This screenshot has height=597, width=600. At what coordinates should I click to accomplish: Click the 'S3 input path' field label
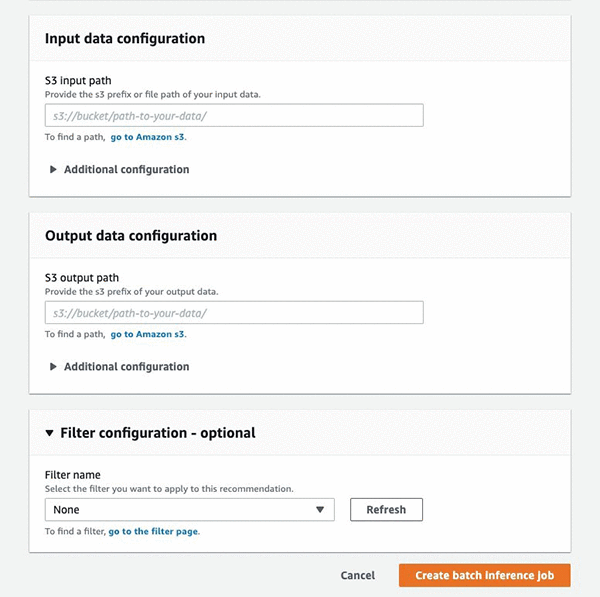click(79, 81)
